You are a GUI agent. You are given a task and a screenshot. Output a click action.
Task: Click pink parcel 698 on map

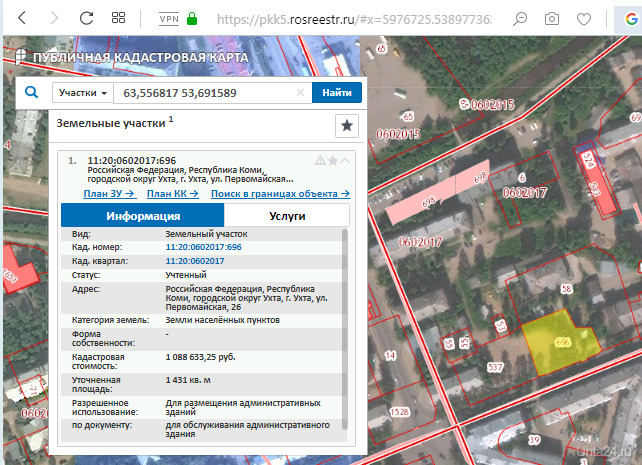[x=438, y=192]
